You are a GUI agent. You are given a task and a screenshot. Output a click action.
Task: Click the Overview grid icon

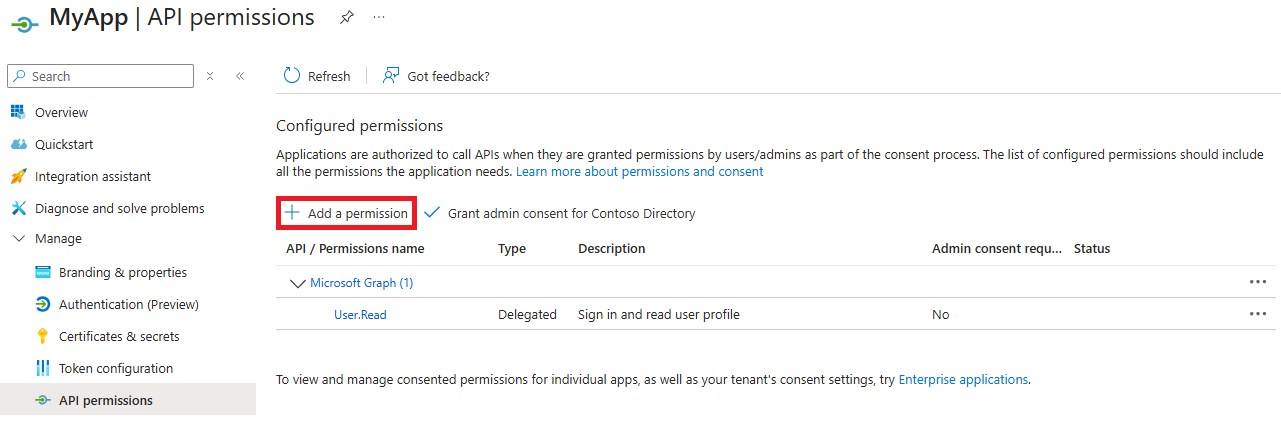pyautogui.click(x=17, y=112)
